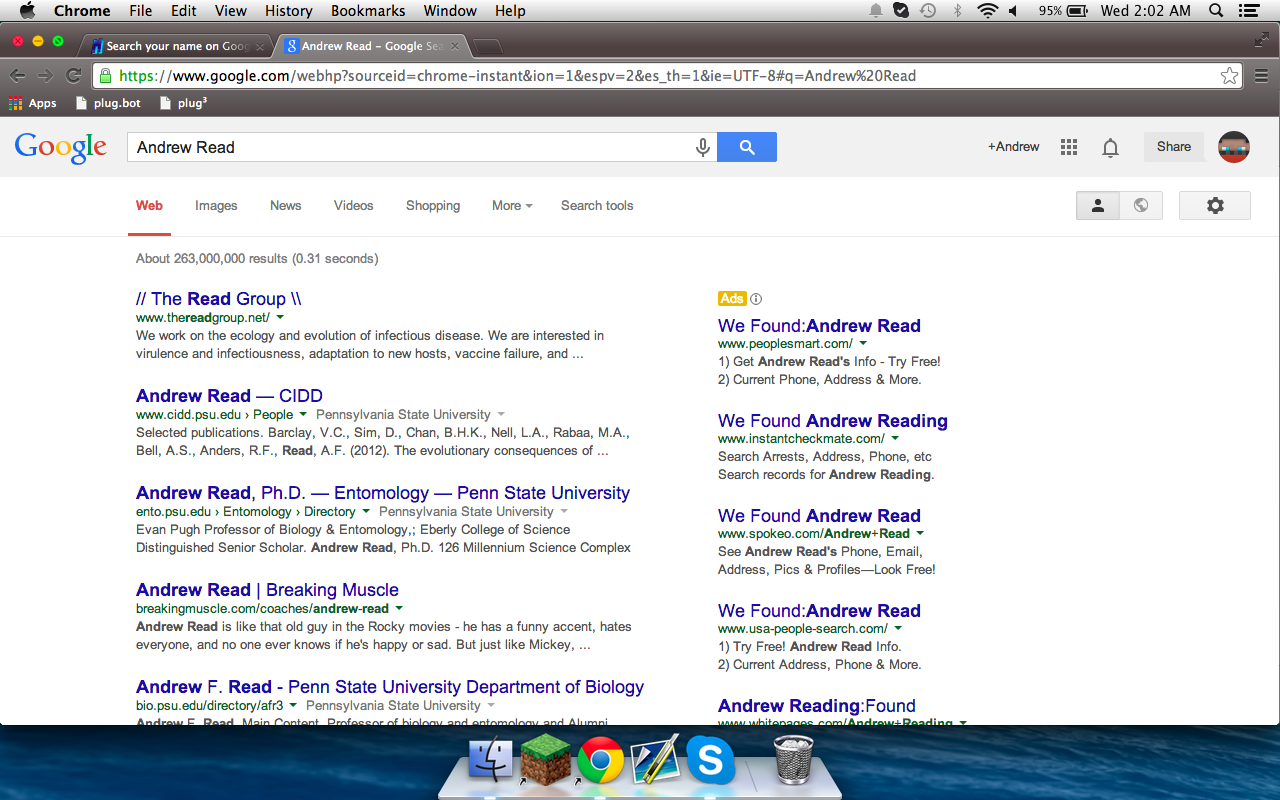Open the Apps bookmark shortcut
Screen dimensions: 1280x800
coord(32,103)
